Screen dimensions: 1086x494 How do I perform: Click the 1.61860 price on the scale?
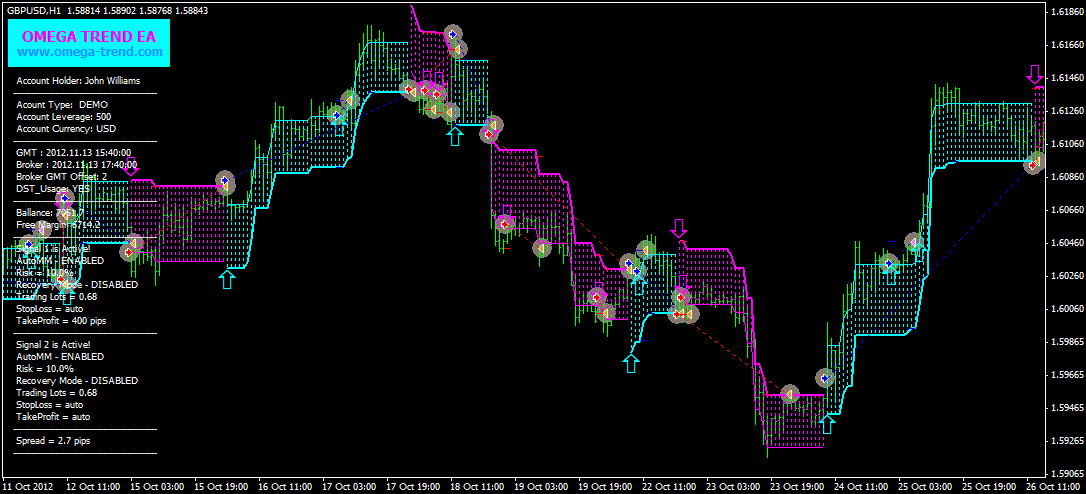pos(1064,12)
